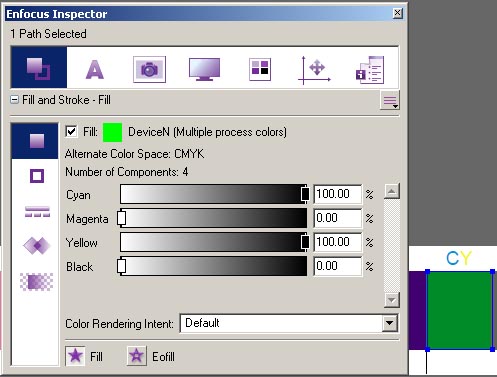Select the overprint diamonds sidebar icon
The width and height of the screenshot is (497, 377).
37,246
